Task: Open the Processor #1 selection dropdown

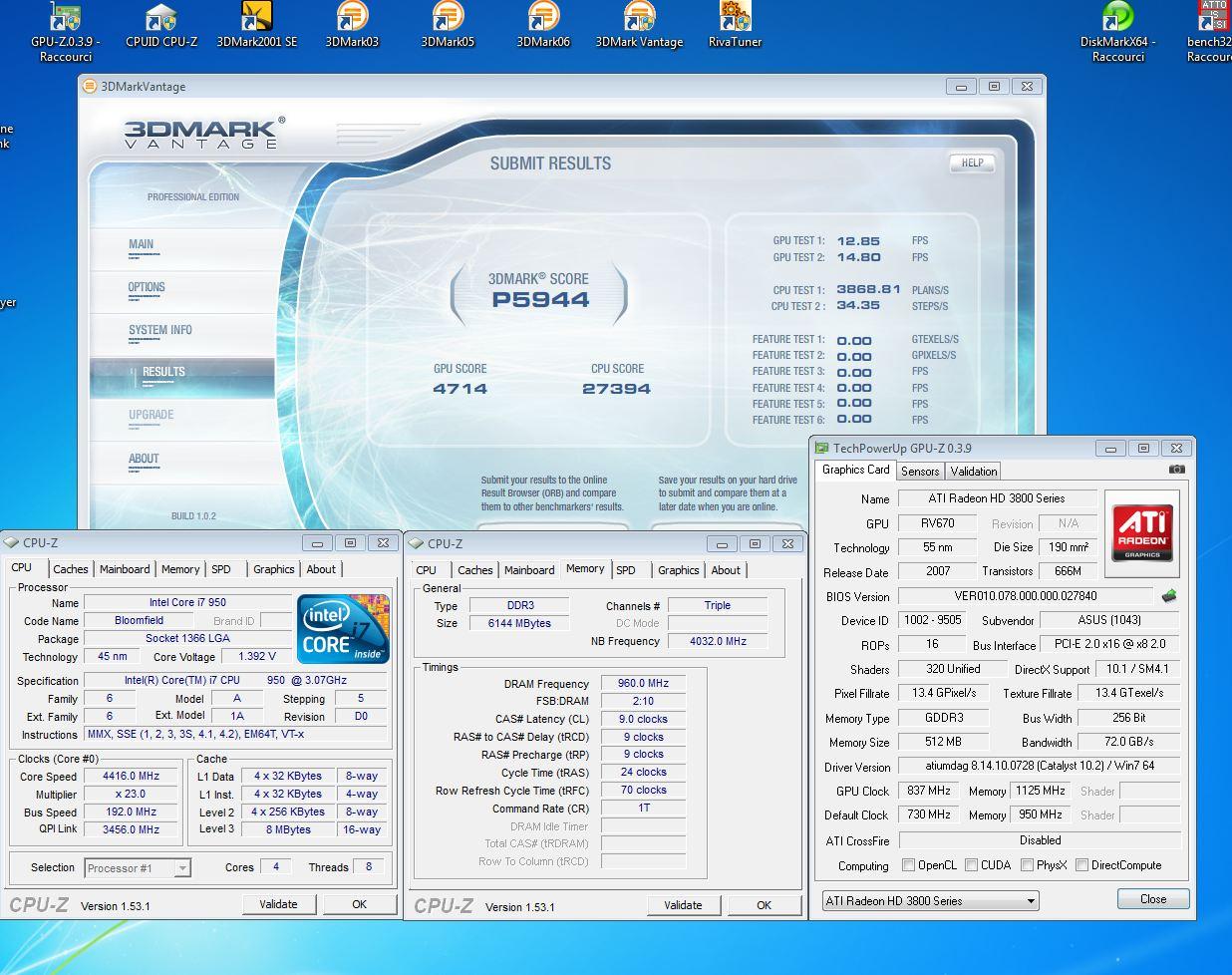Action: point(138,868)
